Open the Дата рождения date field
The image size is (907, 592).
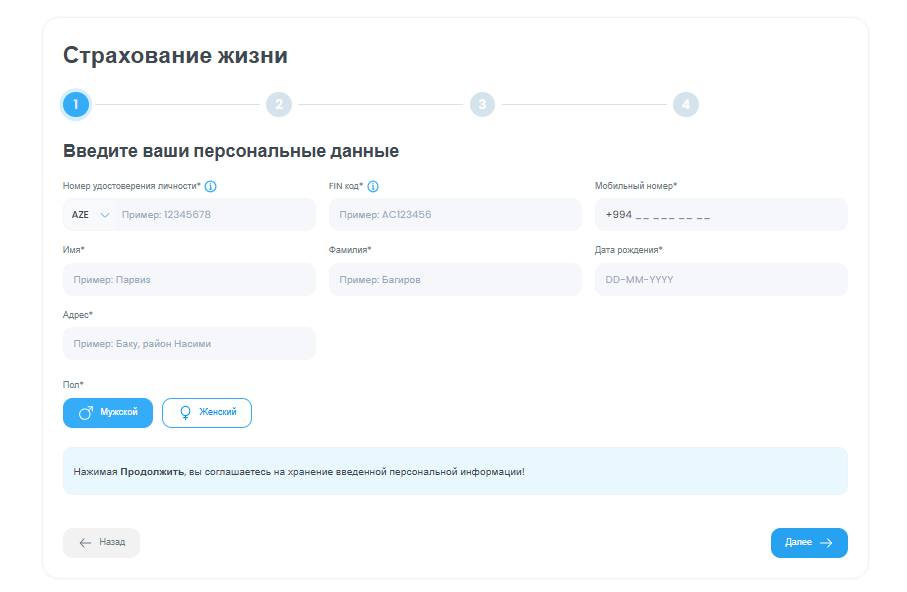(721, 280)
